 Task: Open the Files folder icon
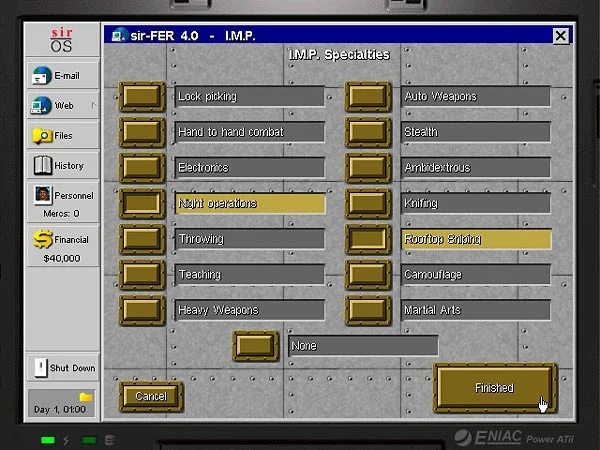(x=42, y=135)
